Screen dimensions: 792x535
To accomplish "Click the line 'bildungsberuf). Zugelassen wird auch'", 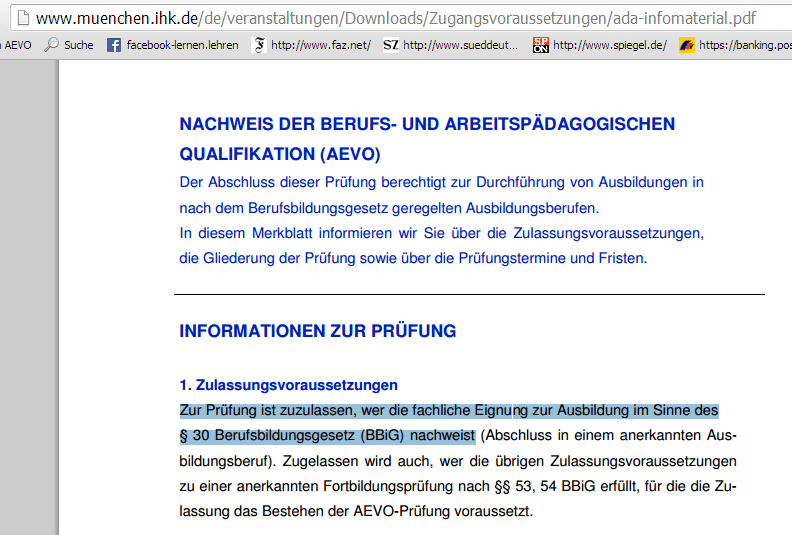I will tap(458, 461).
